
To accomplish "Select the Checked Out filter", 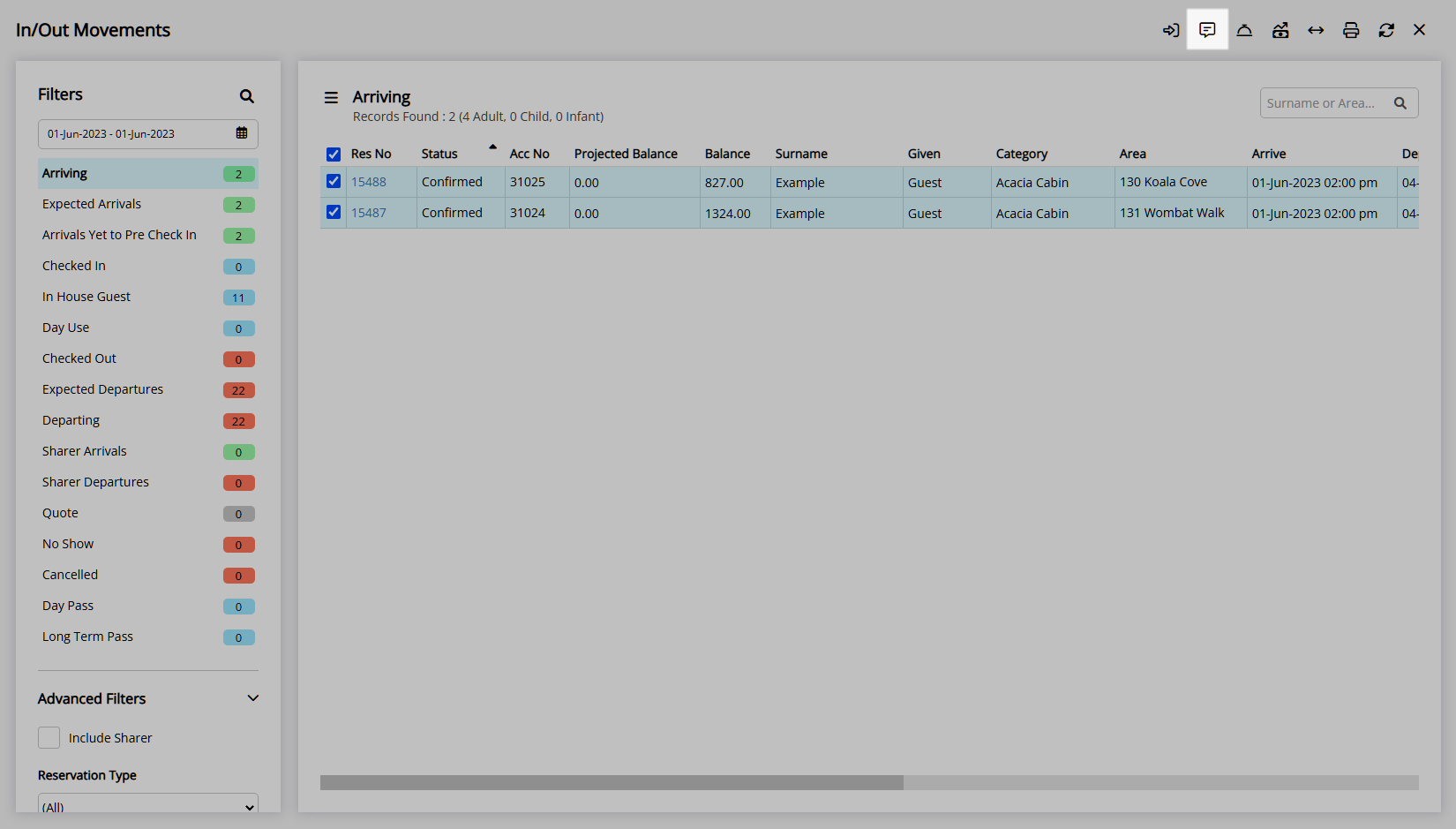I will (x=148, y=358).
